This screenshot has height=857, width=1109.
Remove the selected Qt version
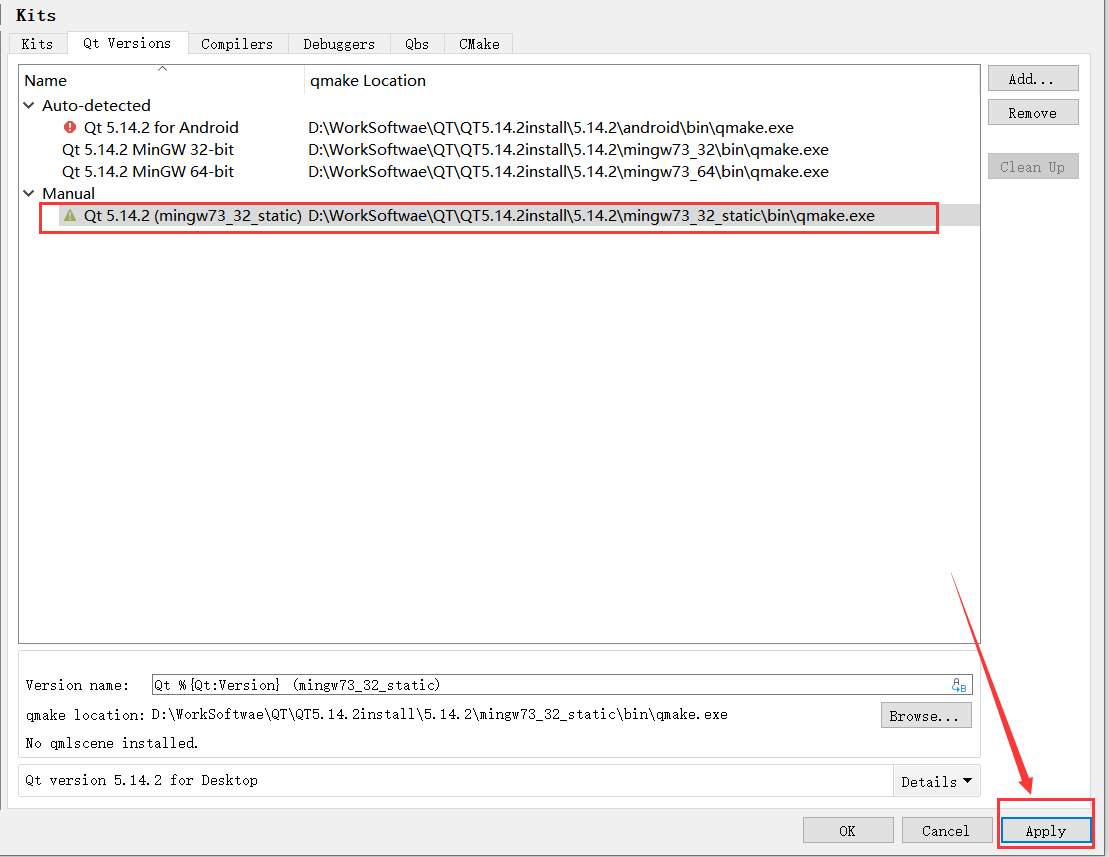(x=1033, y=112)
